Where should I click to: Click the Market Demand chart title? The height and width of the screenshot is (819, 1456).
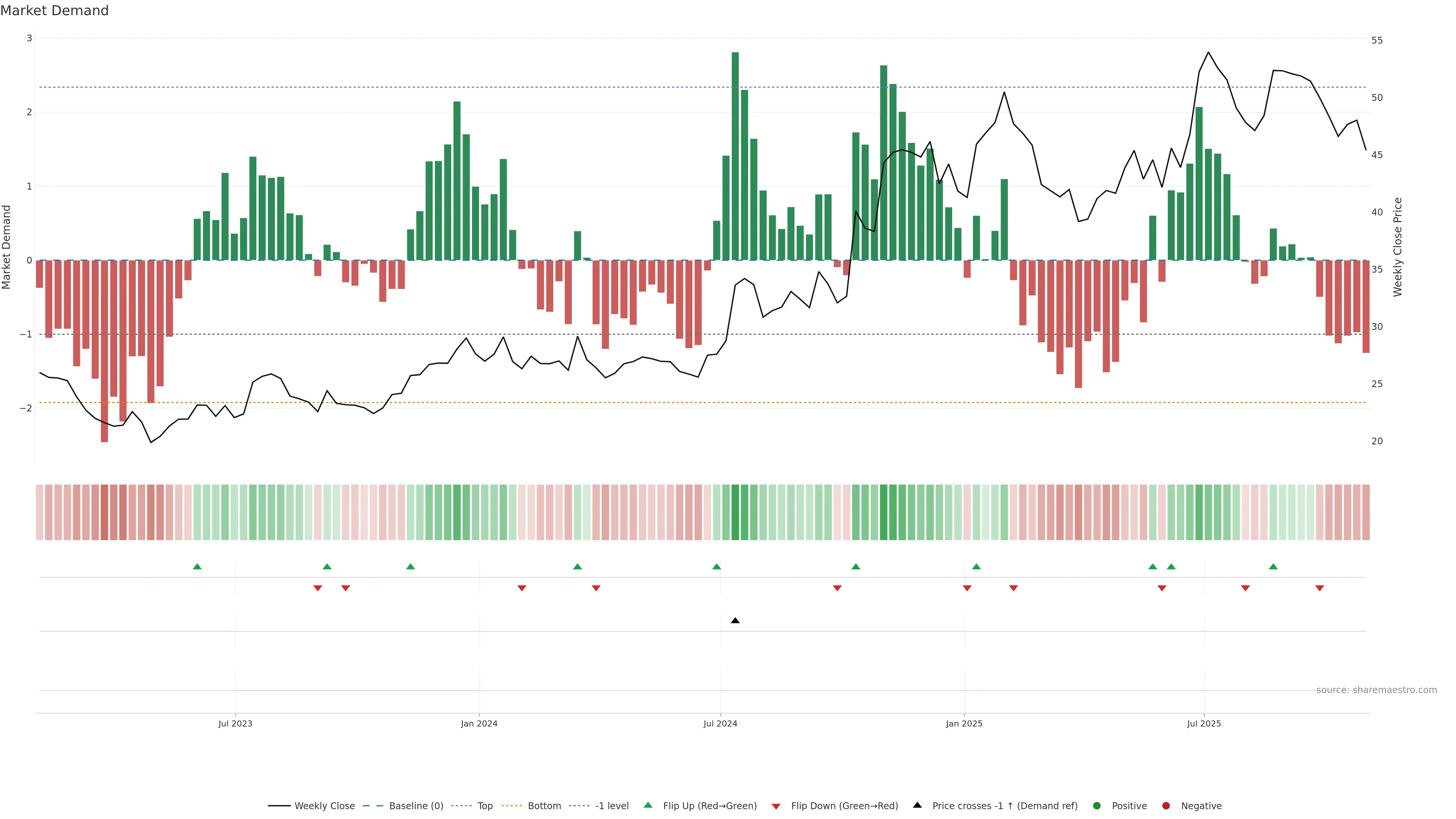[x=54, y=11]
